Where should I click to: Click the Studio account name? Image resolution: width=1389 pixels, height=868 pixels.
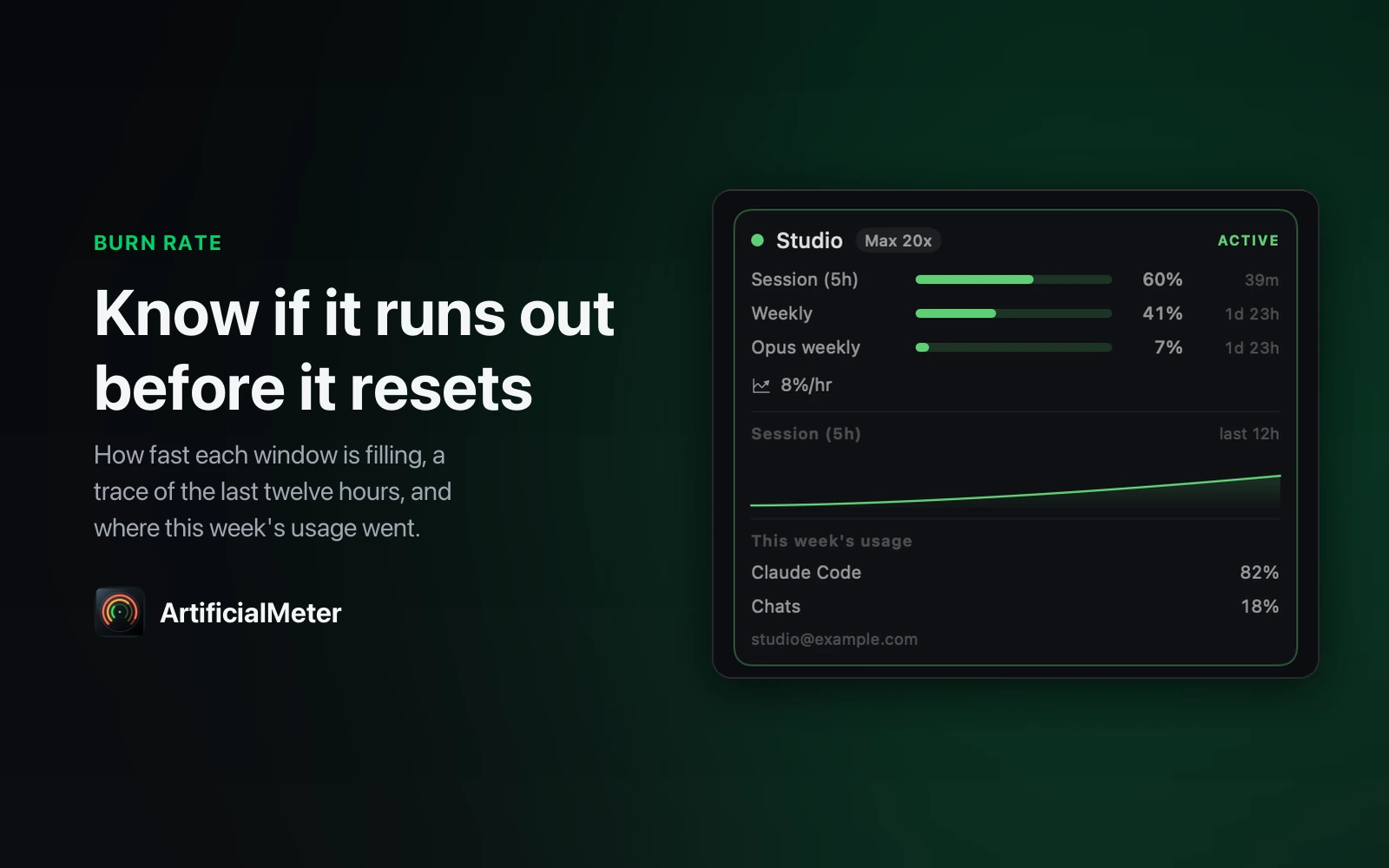pos(809,240)
